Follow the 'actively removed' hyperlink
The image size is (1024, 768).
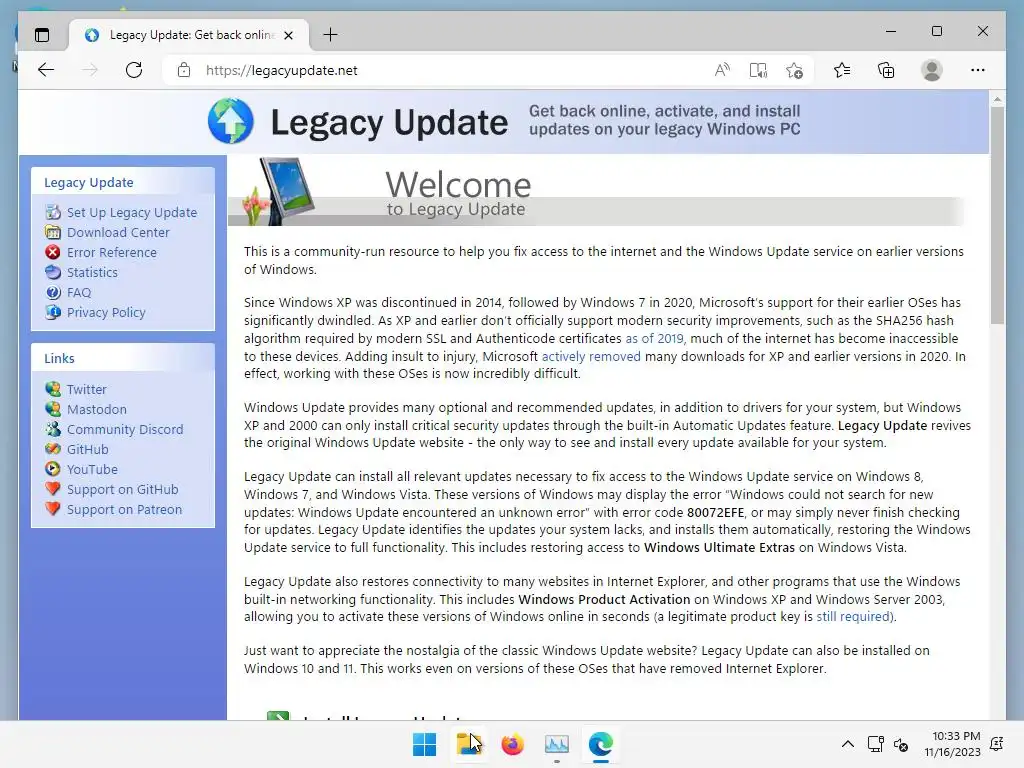pyautogui.click(x=591, y=357)
